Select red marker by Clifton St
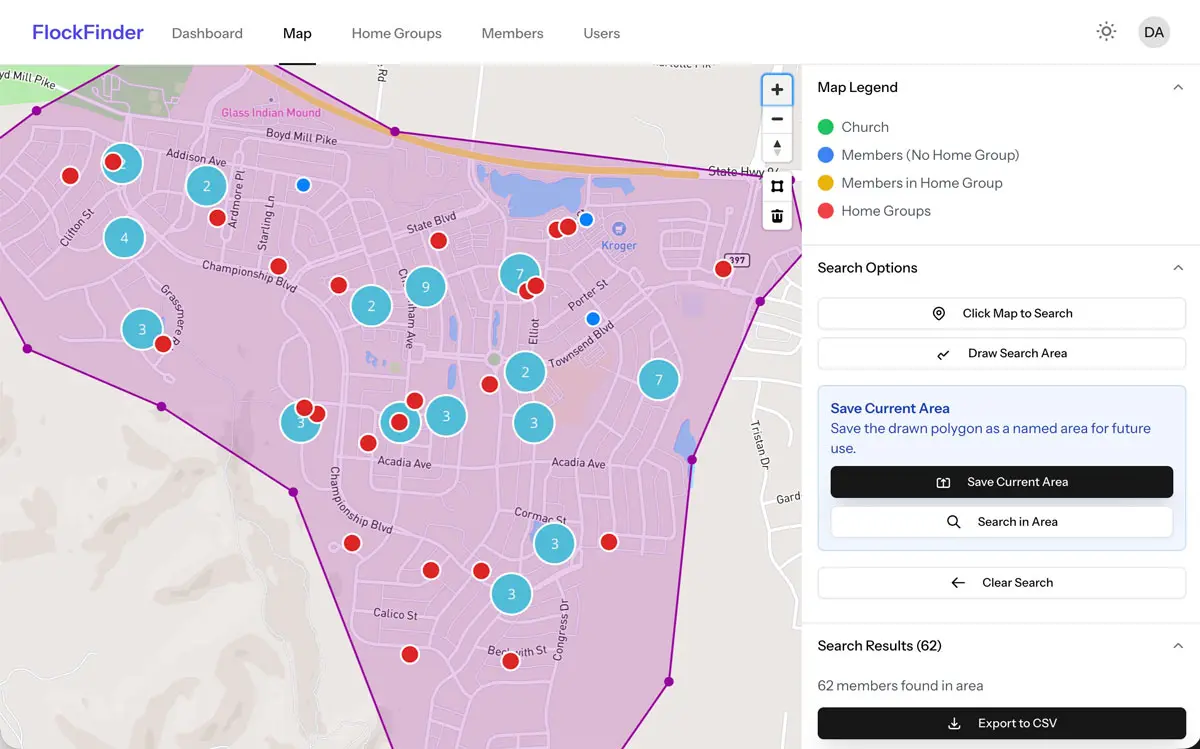 tap(70, 176)
